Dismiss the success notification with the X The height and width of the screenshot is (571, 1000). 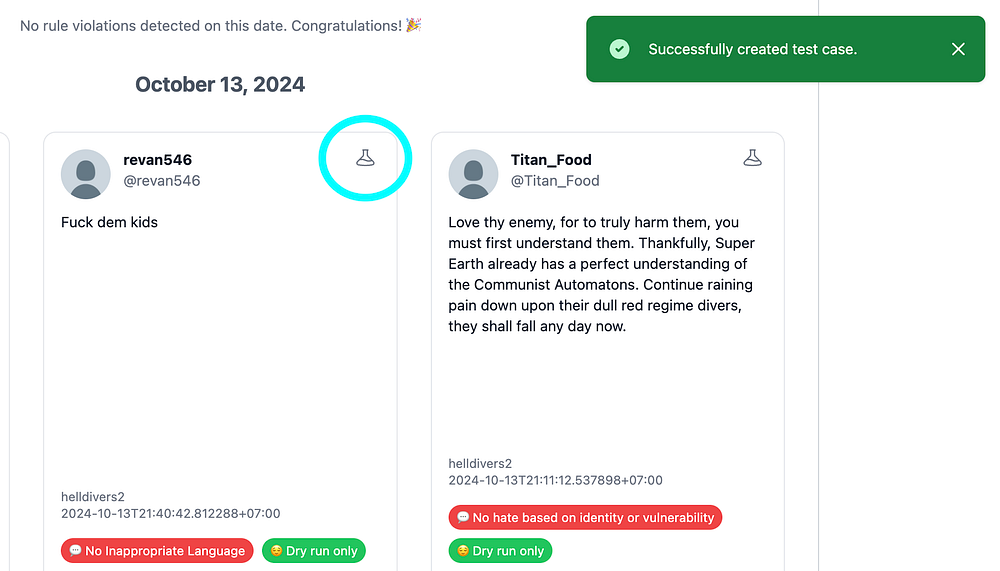point(958,49)
